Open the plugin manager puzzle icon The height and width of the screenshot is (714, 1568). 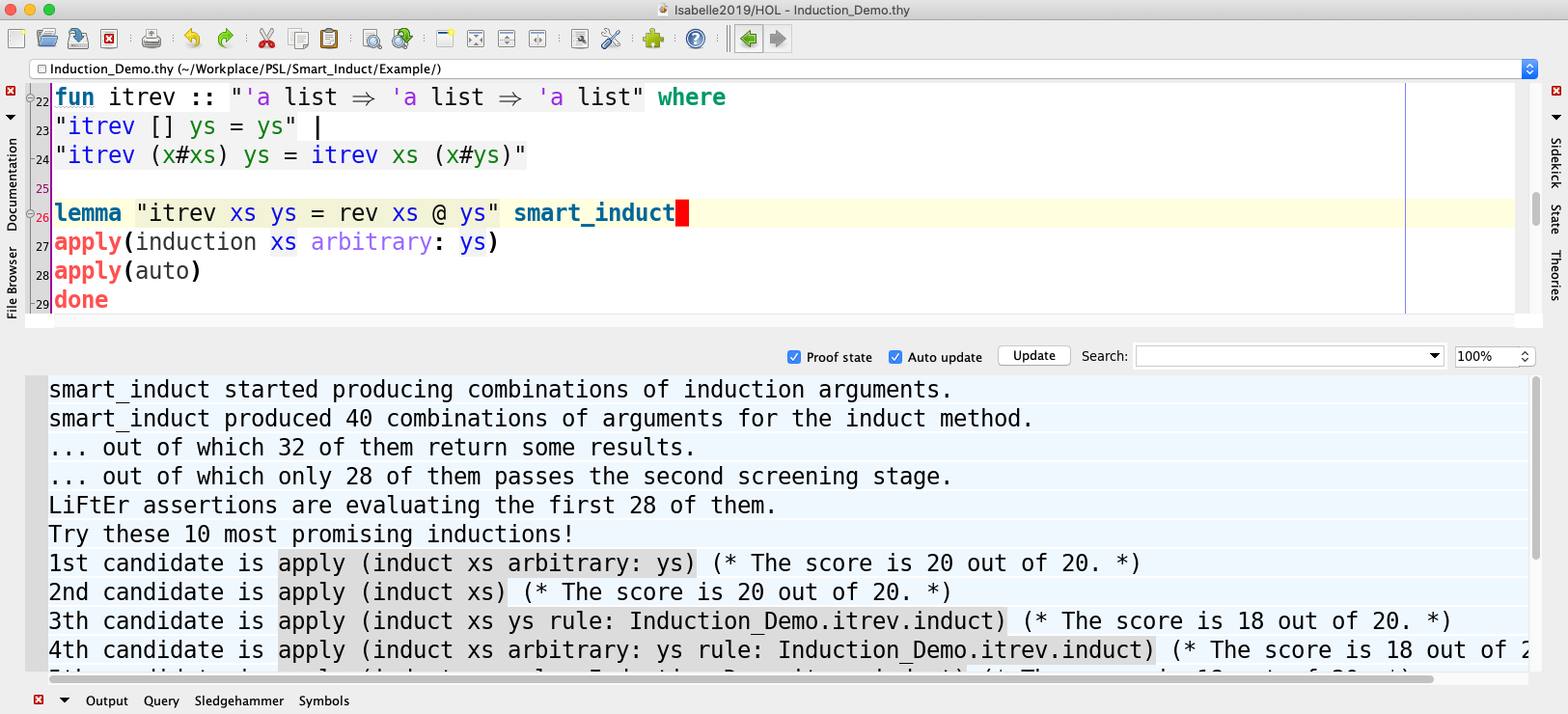(x=653, y=39)
